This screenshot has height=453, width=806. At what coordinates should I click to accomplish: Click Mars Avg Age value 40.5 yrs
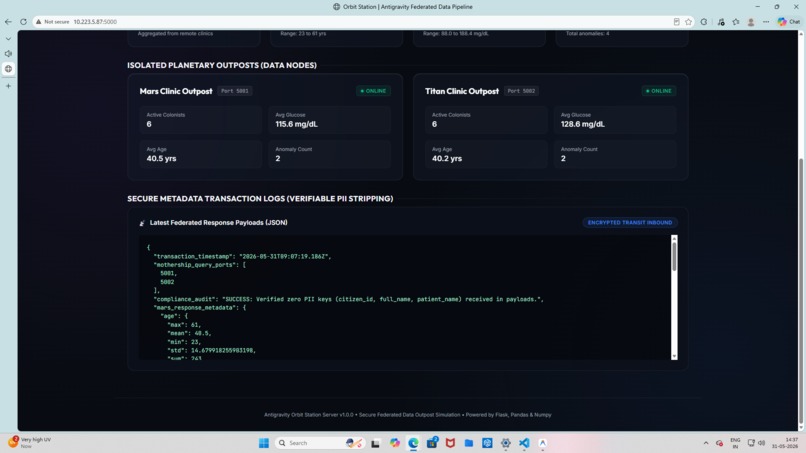[161, 158]
